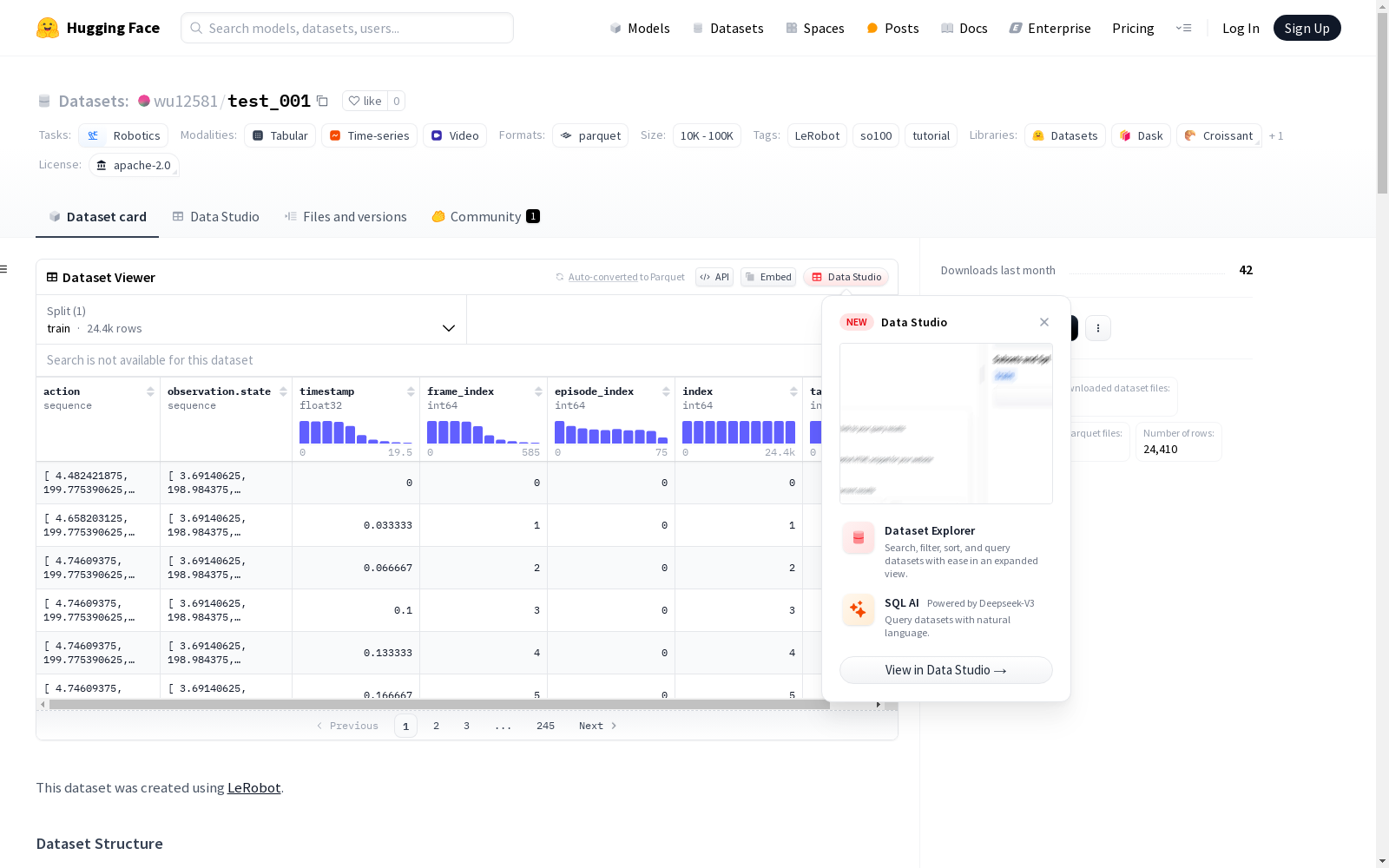Open Enterprise in the top navigation
1389x868 pixels.
coord(1050,28)
